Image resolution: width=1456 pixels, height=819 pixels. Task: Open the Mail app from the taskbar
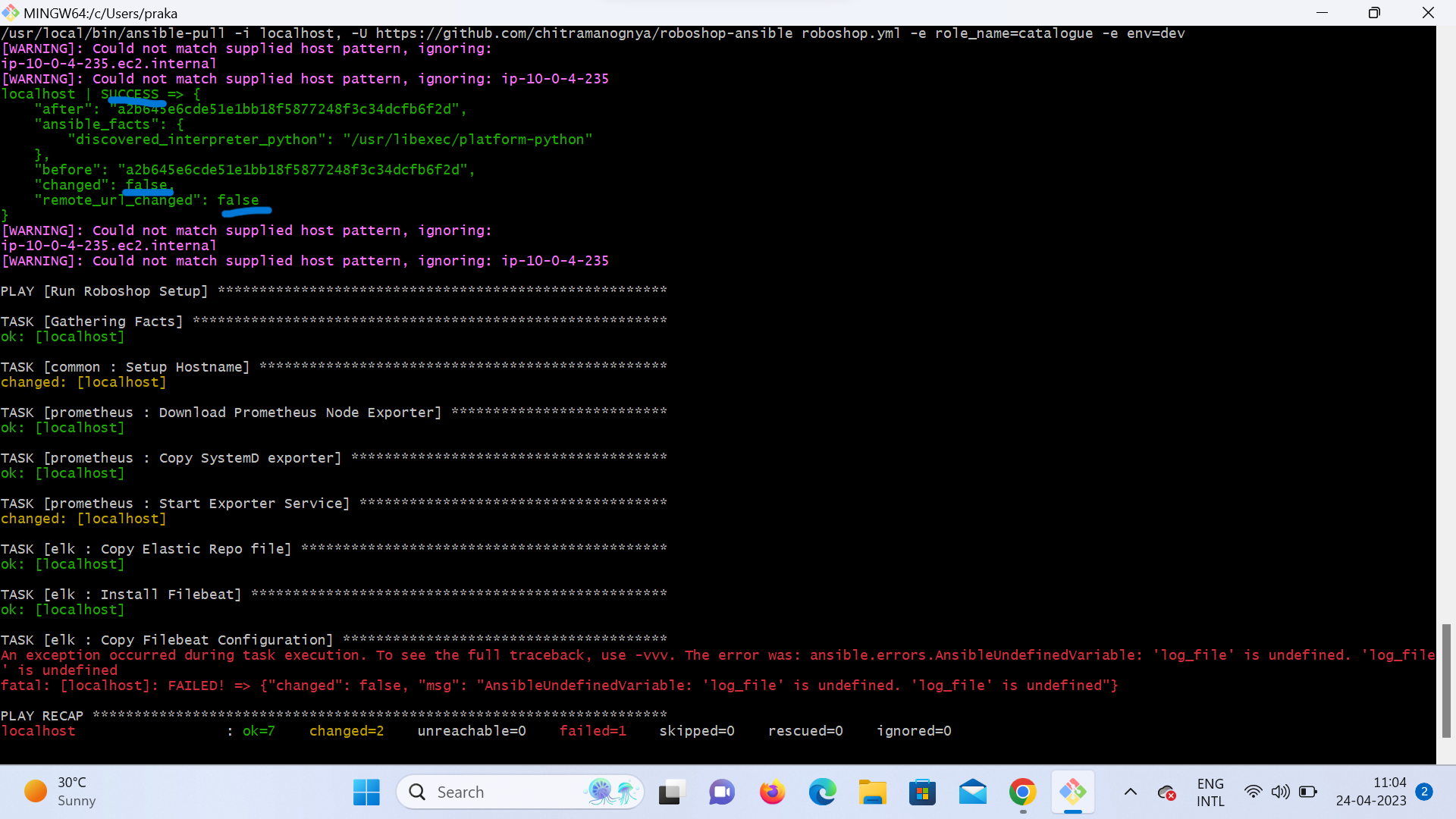coord(972,792)
